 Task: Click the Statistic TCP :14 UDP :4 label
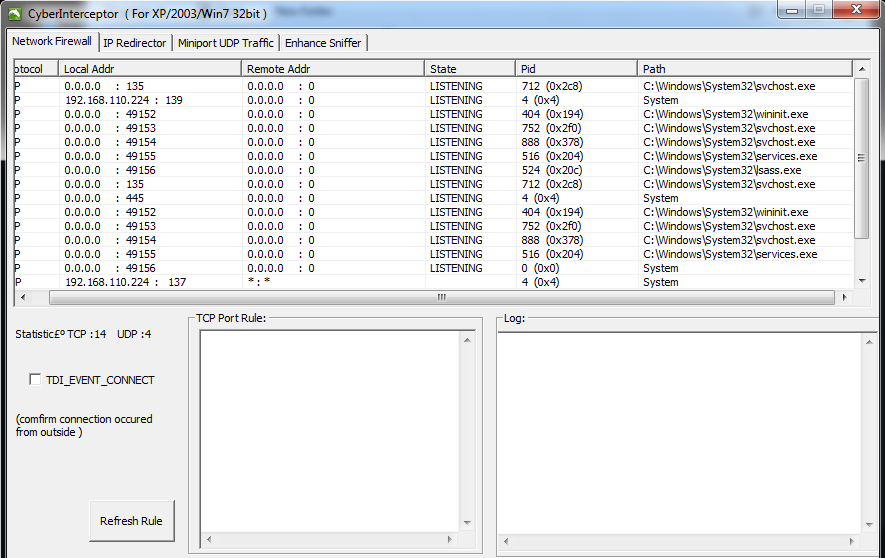(83, 334)
